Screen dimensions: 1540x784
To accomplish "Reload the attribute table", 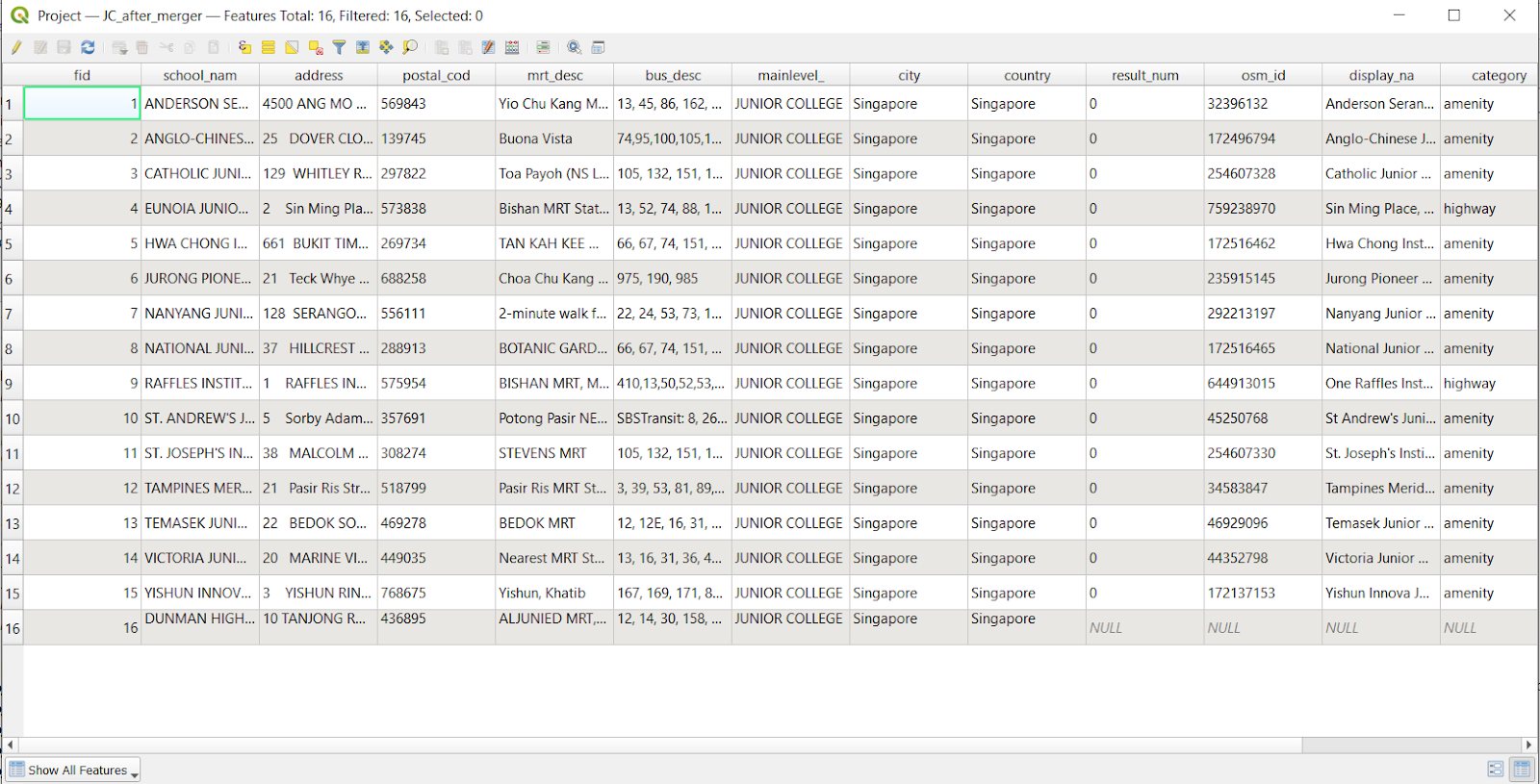I will 88,47.
